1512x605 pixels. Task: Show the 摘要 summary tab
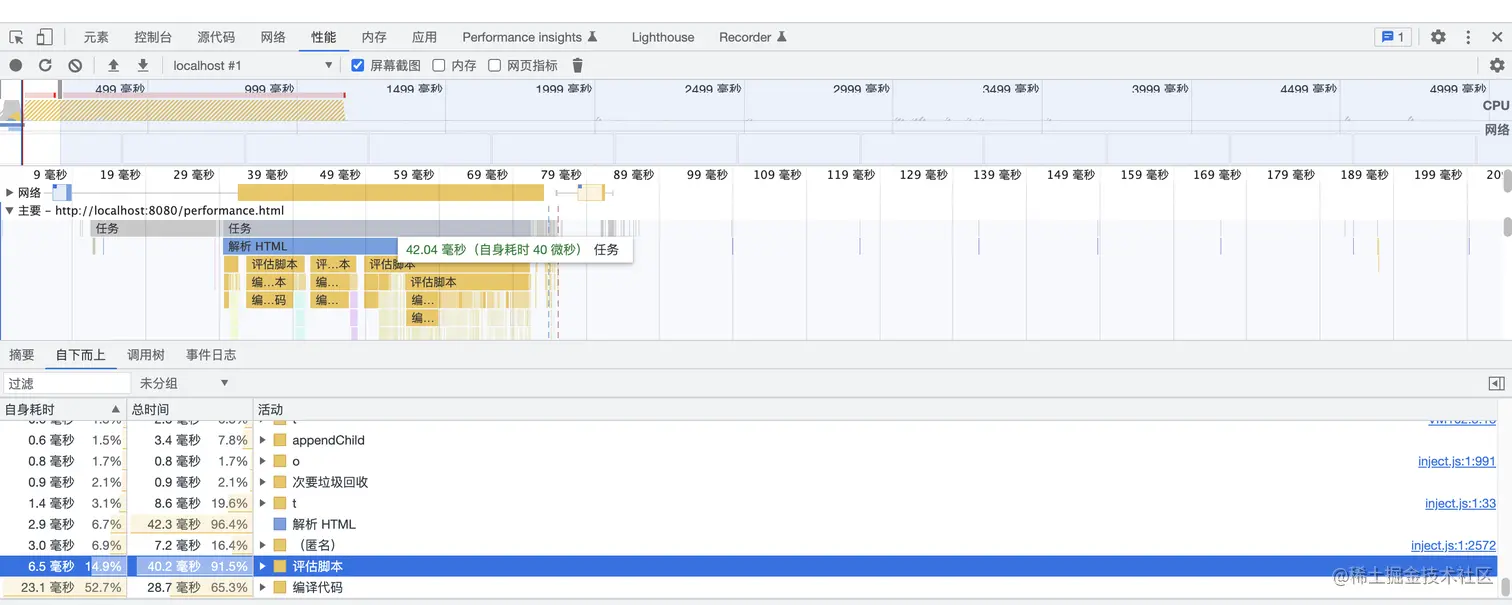[x=22, y=355]
